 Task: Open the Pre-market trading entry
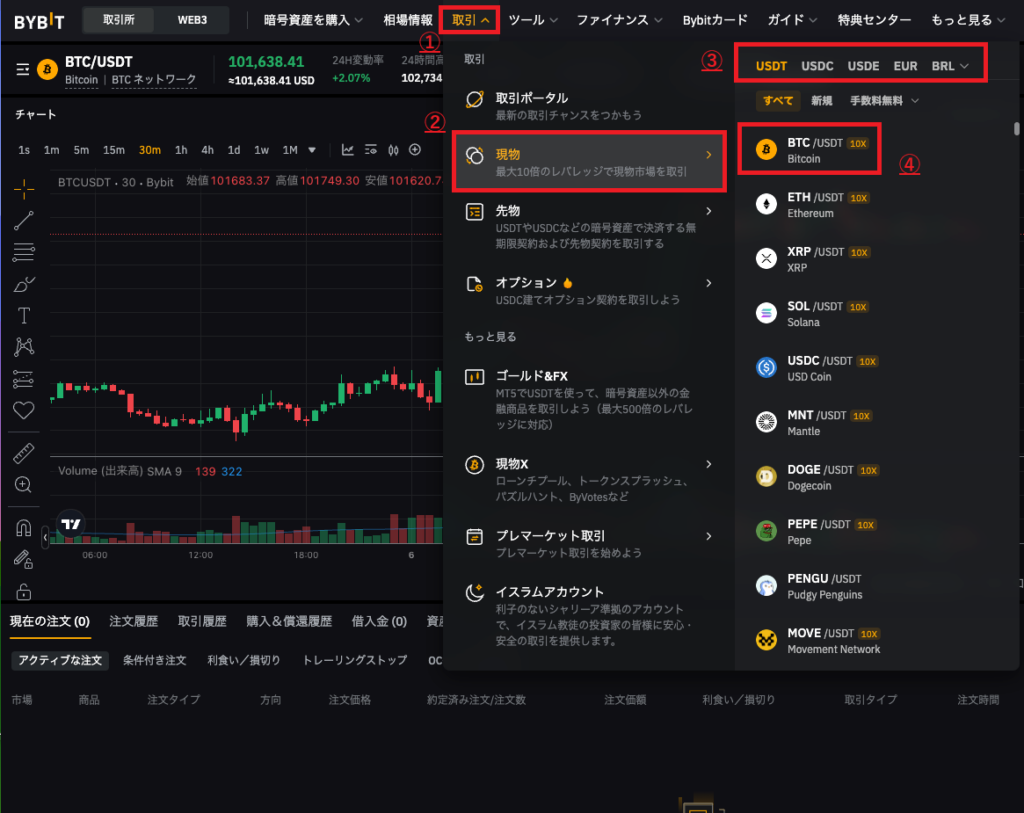[x=589, y=543]
